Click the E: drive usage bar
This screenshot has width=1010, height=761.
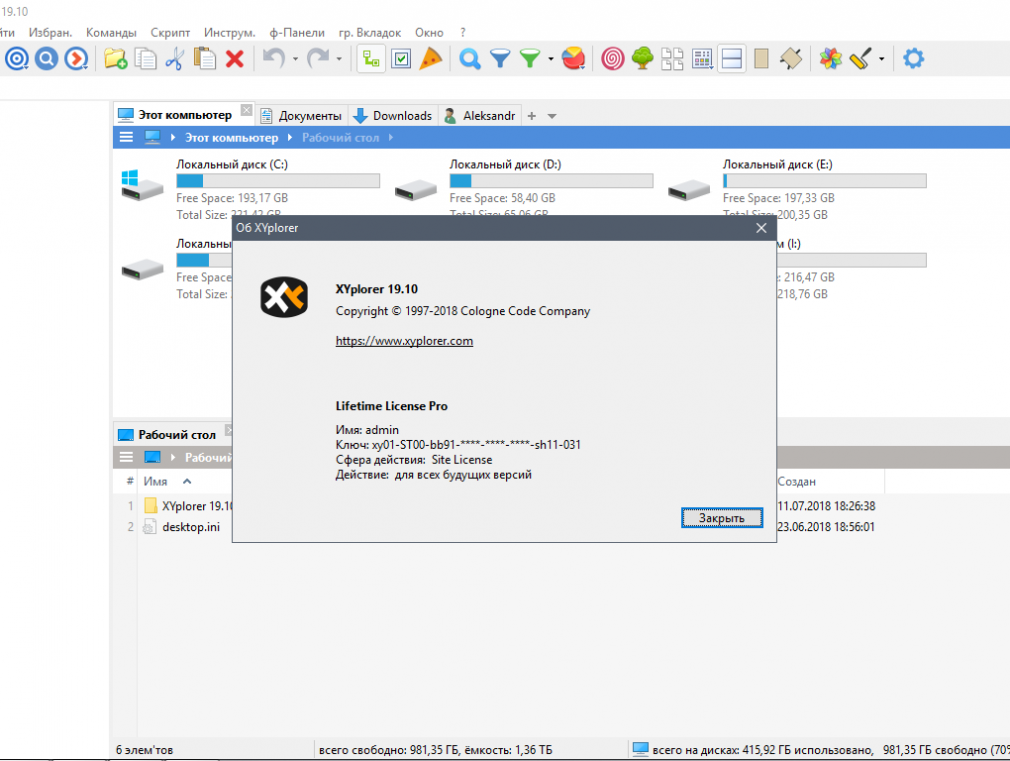click(824, 181)
